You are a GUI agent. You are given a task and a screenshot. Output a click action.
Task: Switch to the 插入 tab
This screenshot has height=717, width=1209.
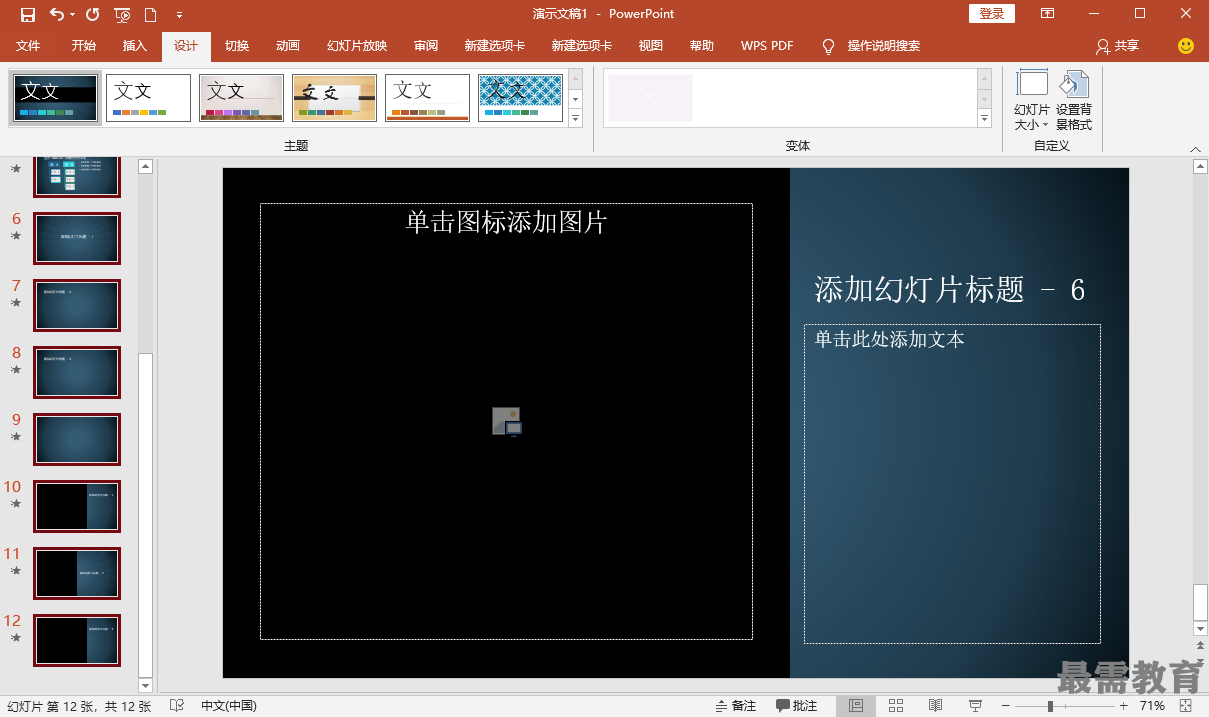(x=135, y=46)
